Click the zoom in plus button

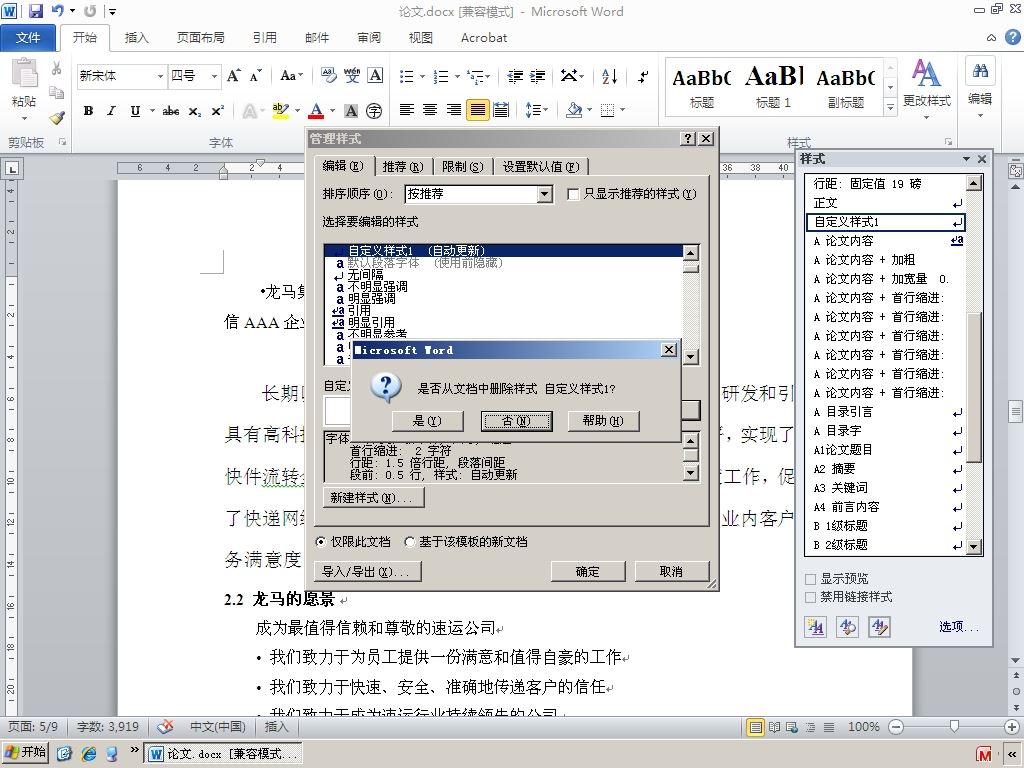pos(1012,726)
